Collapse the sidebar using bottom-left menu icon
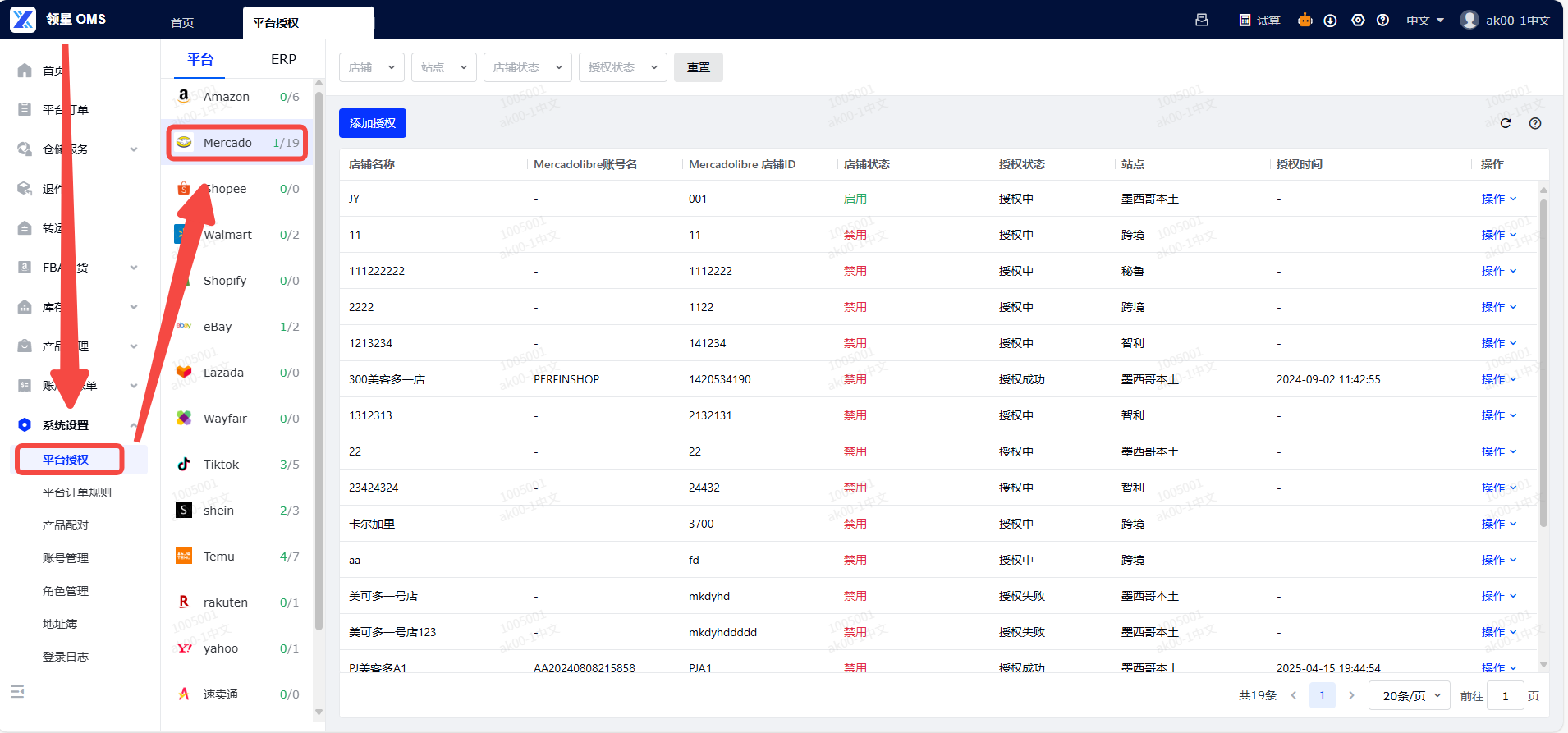The width and height of the screenshot is (1568, 733). 18,692
